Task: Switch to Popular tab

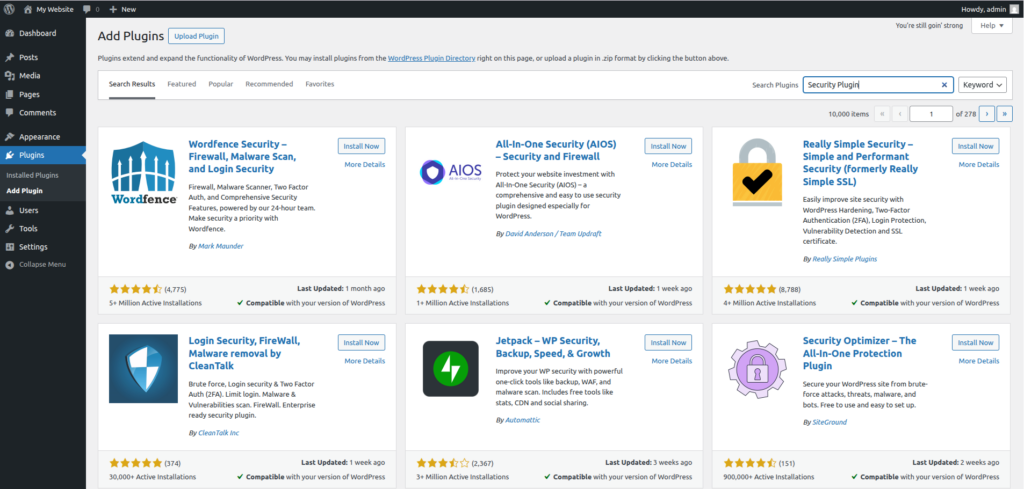Action: point(221,84)
